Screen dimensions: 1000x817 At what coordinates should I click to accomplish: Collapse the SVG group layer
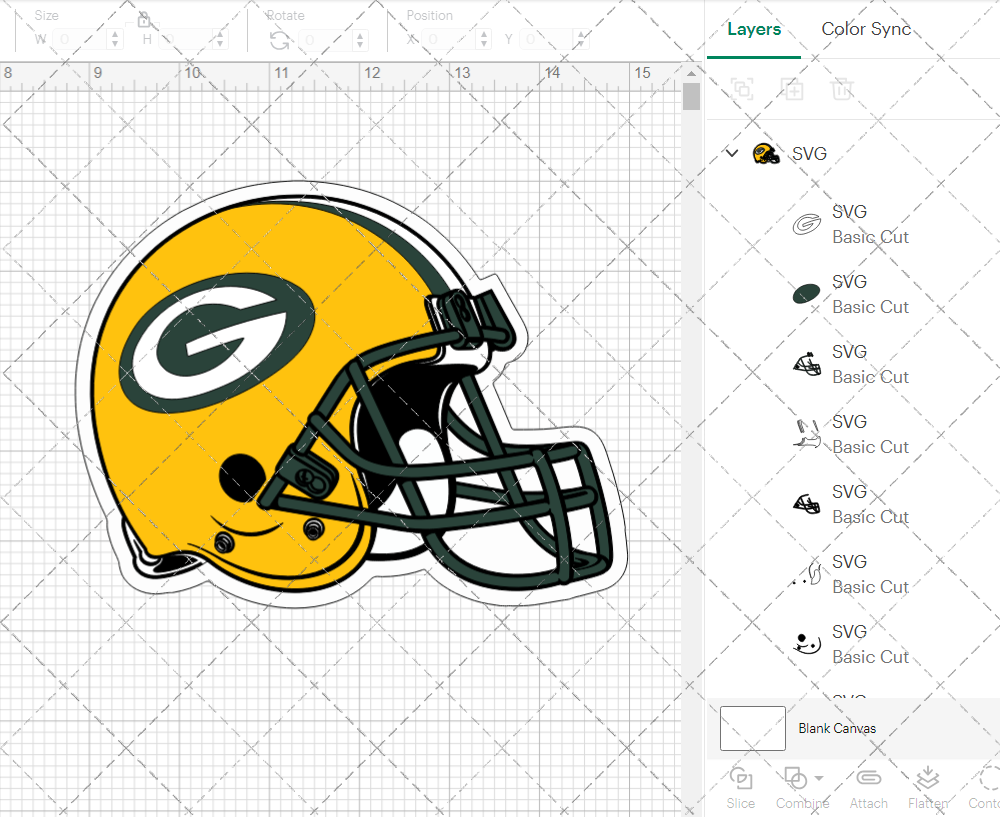pyautogui.click(x=732, y=153)
